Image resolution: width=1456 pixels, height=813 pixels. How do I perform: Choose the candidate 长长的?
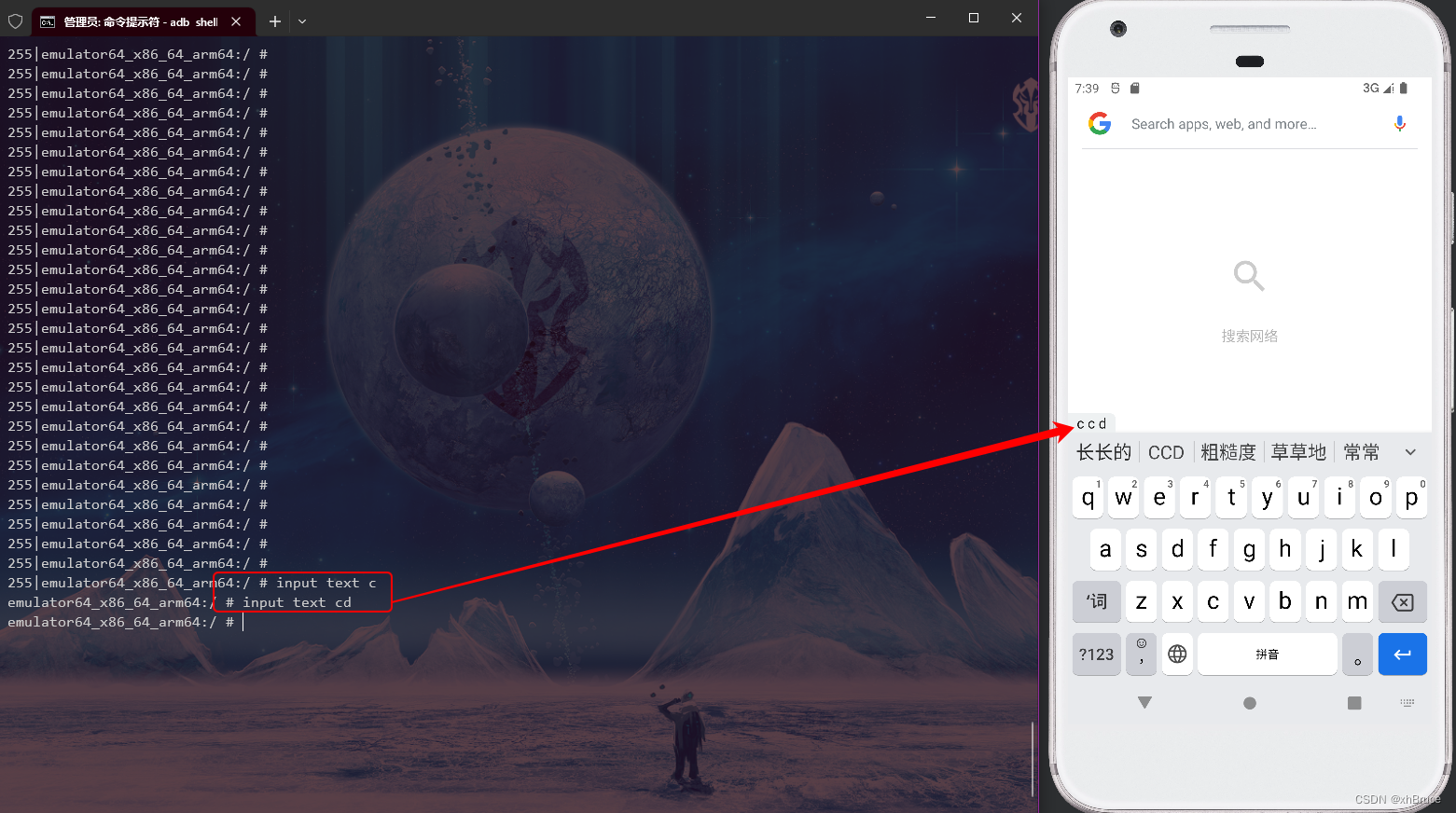[1103, 452]
